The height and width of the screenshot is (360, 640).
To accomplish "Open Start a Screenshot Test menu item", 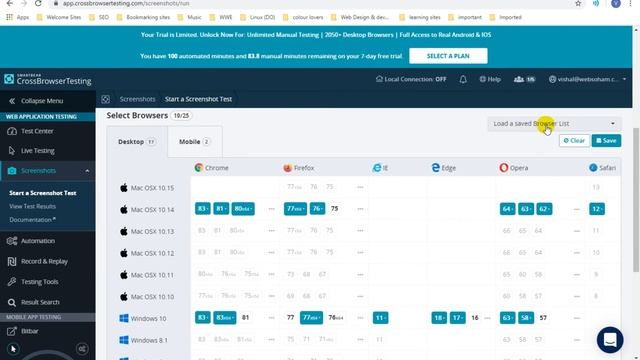I will tap(42, 193).
